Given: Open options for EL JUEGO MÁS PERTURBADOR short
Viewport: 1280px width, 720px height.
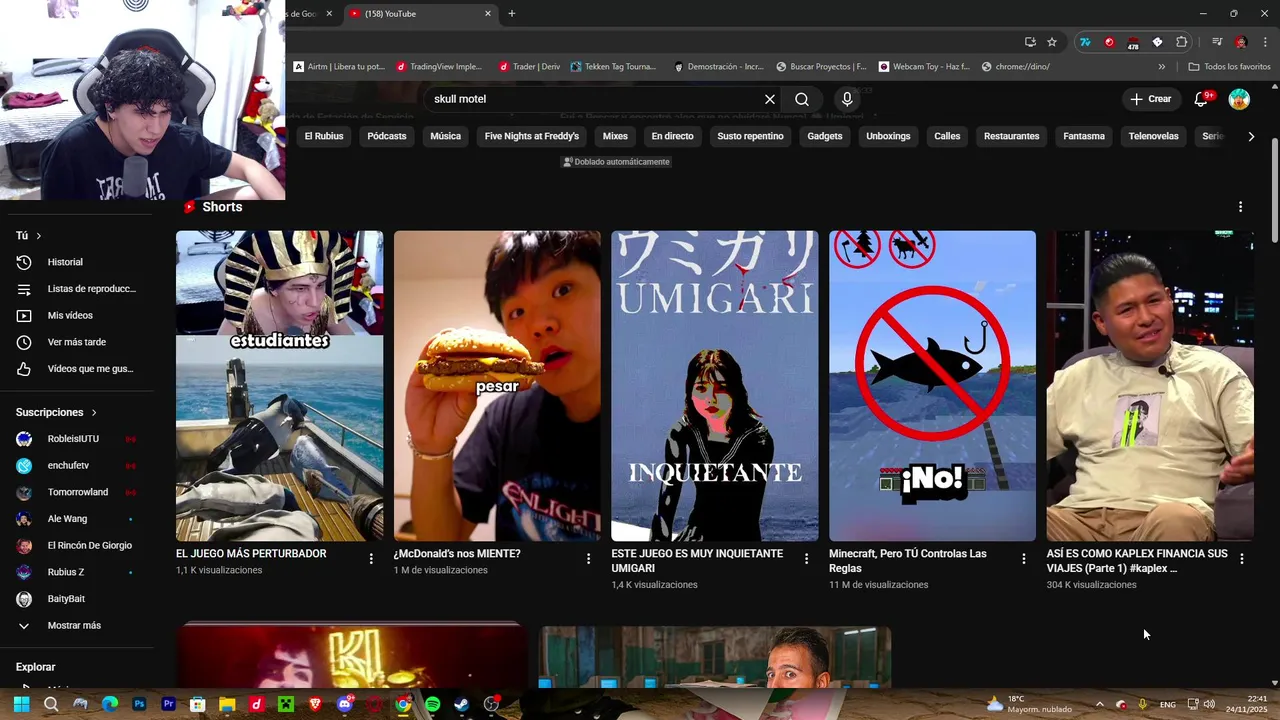Looking at the screenshot, I should point(371,559).
